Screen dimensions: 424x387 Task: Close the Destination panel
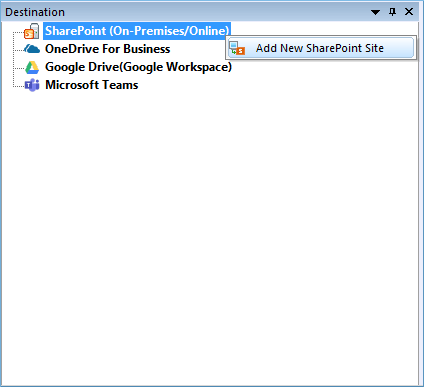click(409, 12)
